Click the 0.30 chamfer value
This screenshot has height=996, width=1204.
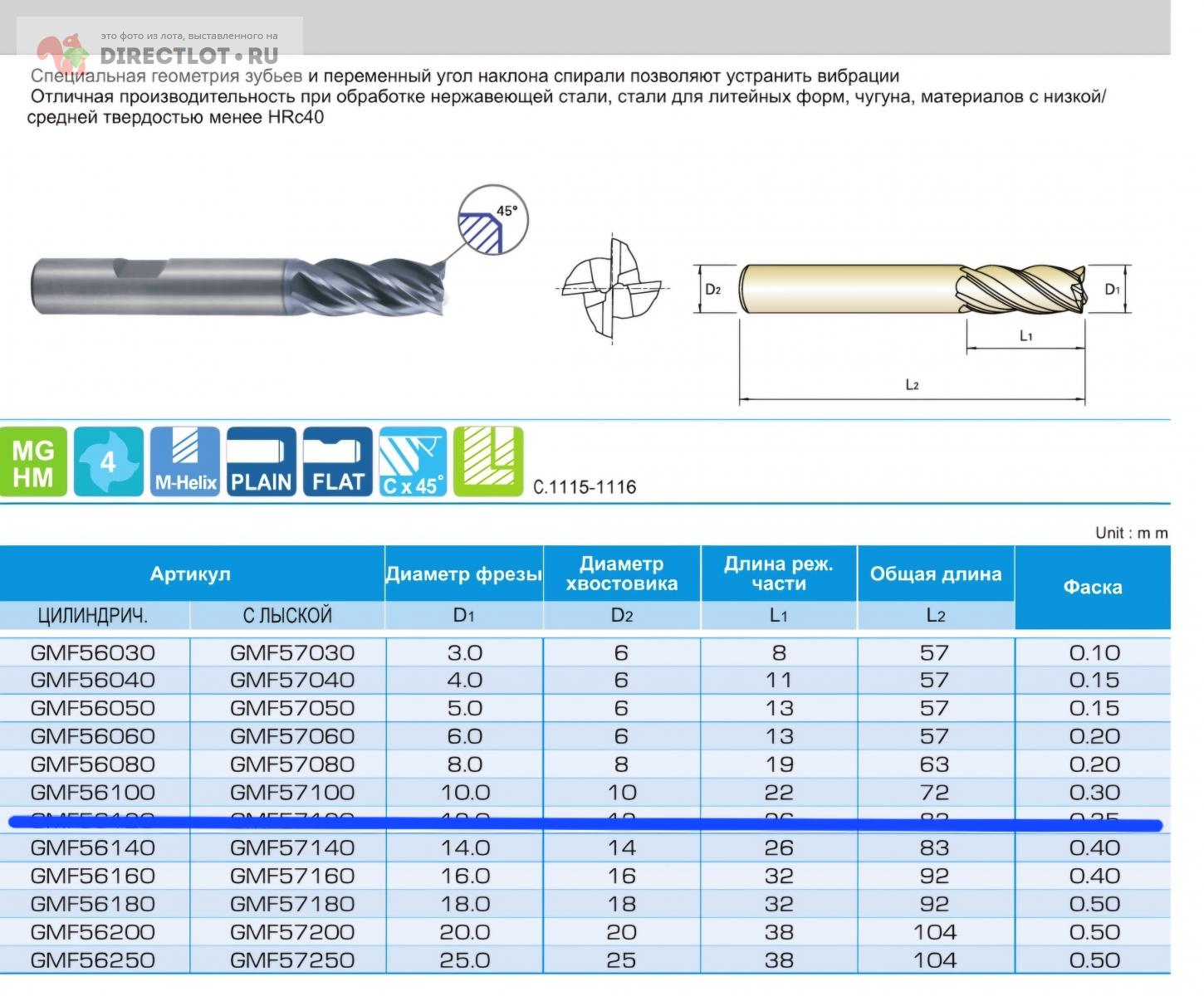(1094, 792)
